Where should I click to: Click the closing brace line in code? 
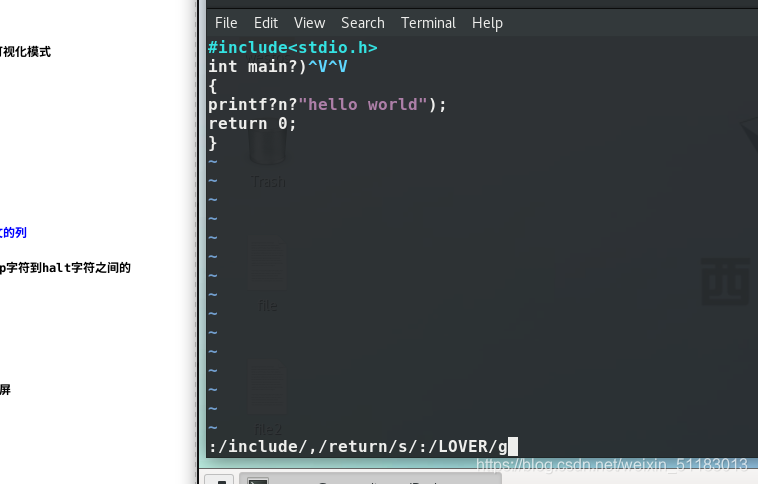tap(213, 143)
